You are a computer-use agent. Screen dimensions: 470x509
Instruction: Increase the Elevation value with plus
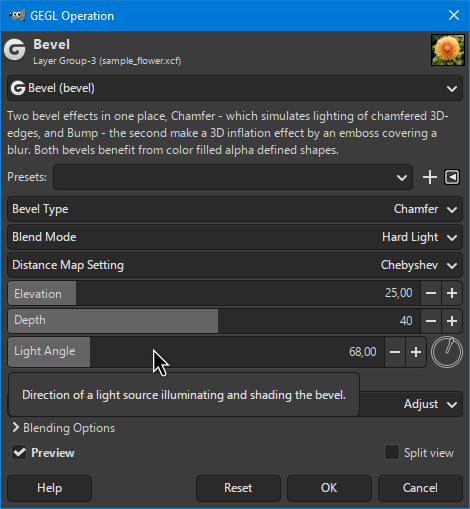coord(452,293)
